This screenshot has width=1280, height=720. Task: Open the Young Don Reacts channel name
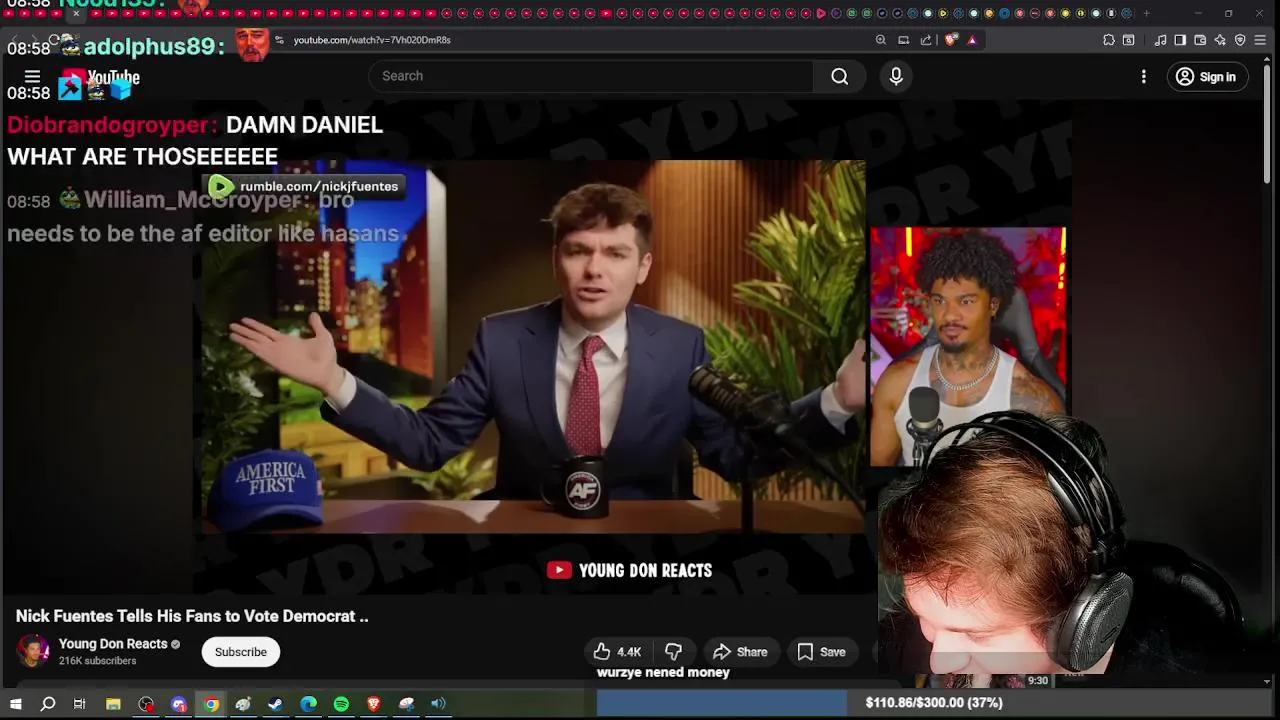coord(113,644)
